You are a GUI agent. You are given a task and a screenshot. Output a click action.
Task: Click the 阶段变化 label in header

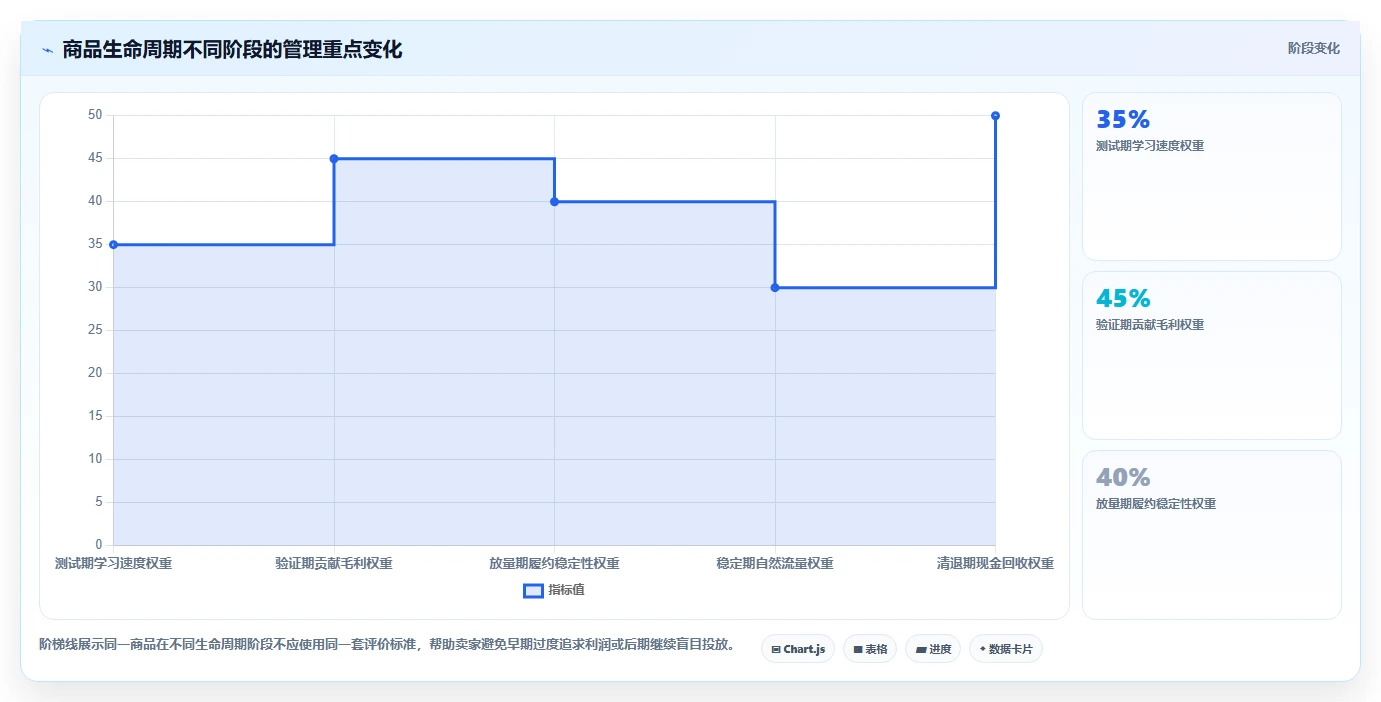click(1313, 48)
